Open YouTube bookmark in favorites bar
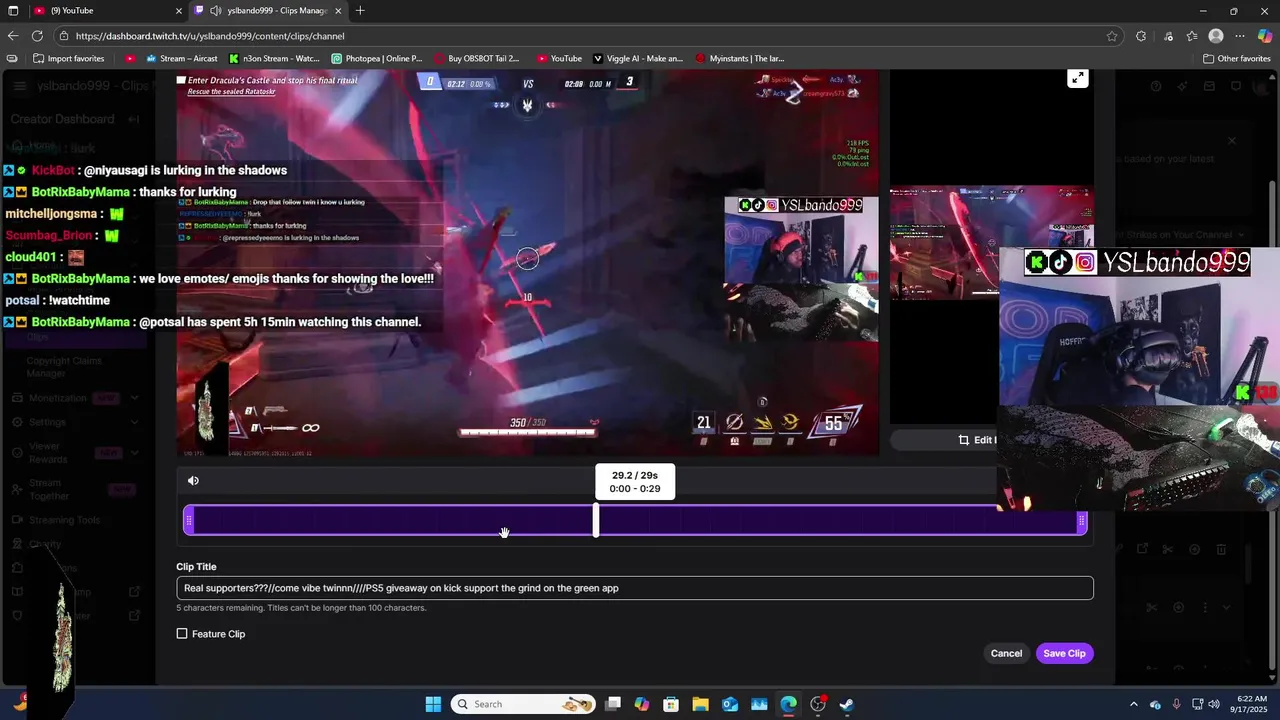Viewport: 1280px width, 720px height. [x=559, y=58]
